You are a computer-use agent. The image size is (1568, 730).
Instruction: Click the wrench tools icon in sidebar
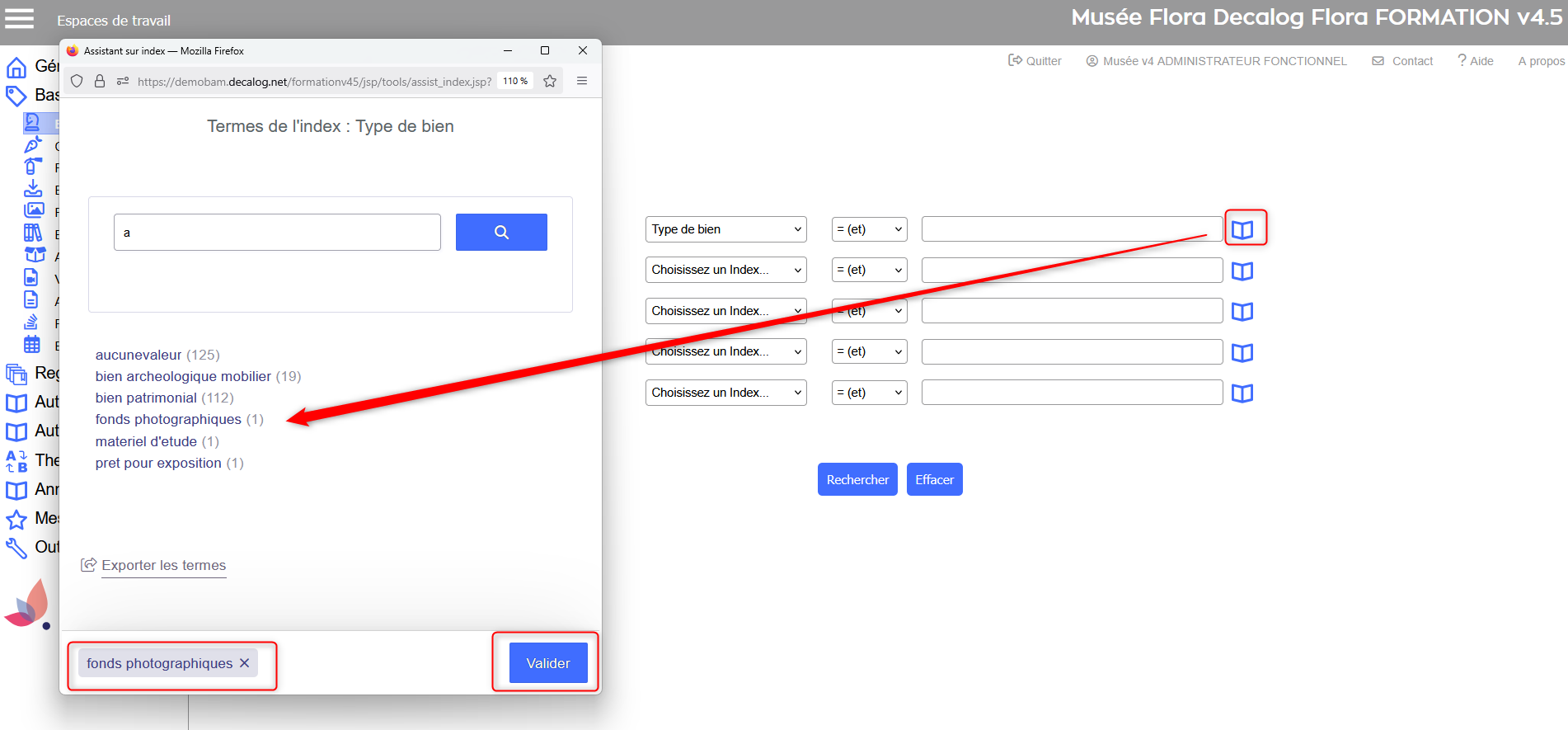tap(16, 548)
